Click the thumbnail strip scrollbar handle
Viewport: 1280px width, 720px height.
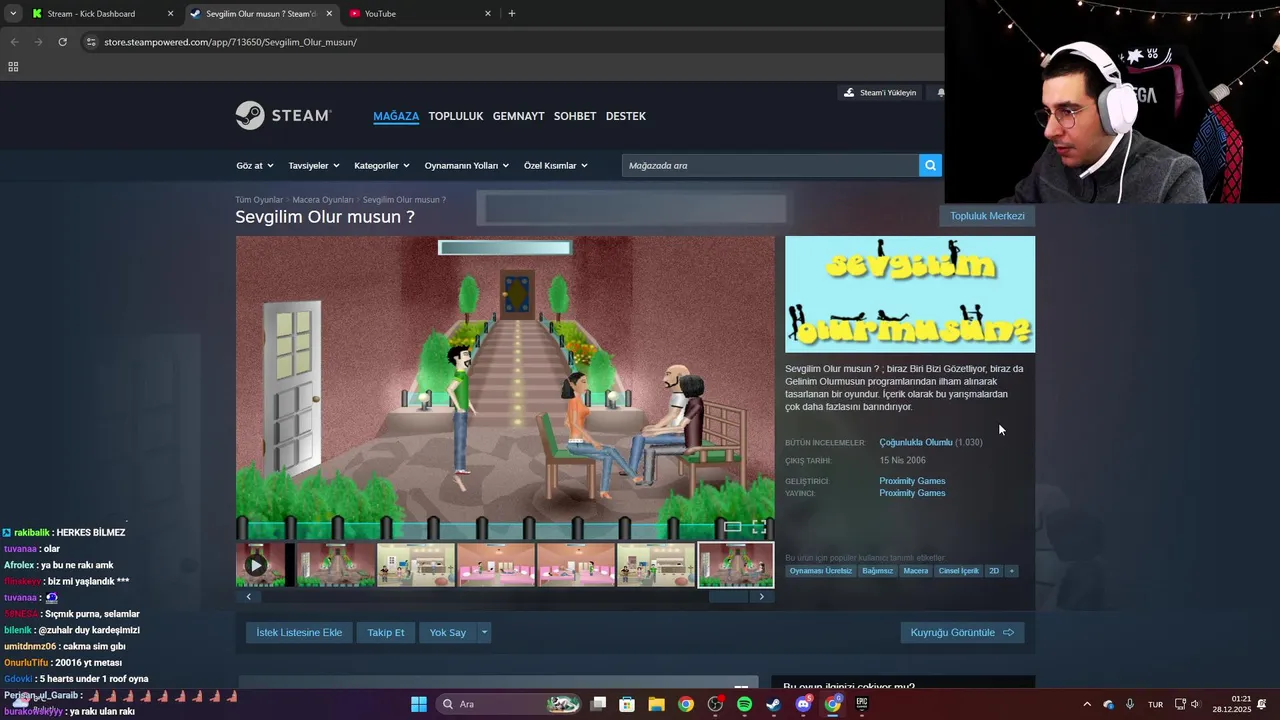point(728,597)
